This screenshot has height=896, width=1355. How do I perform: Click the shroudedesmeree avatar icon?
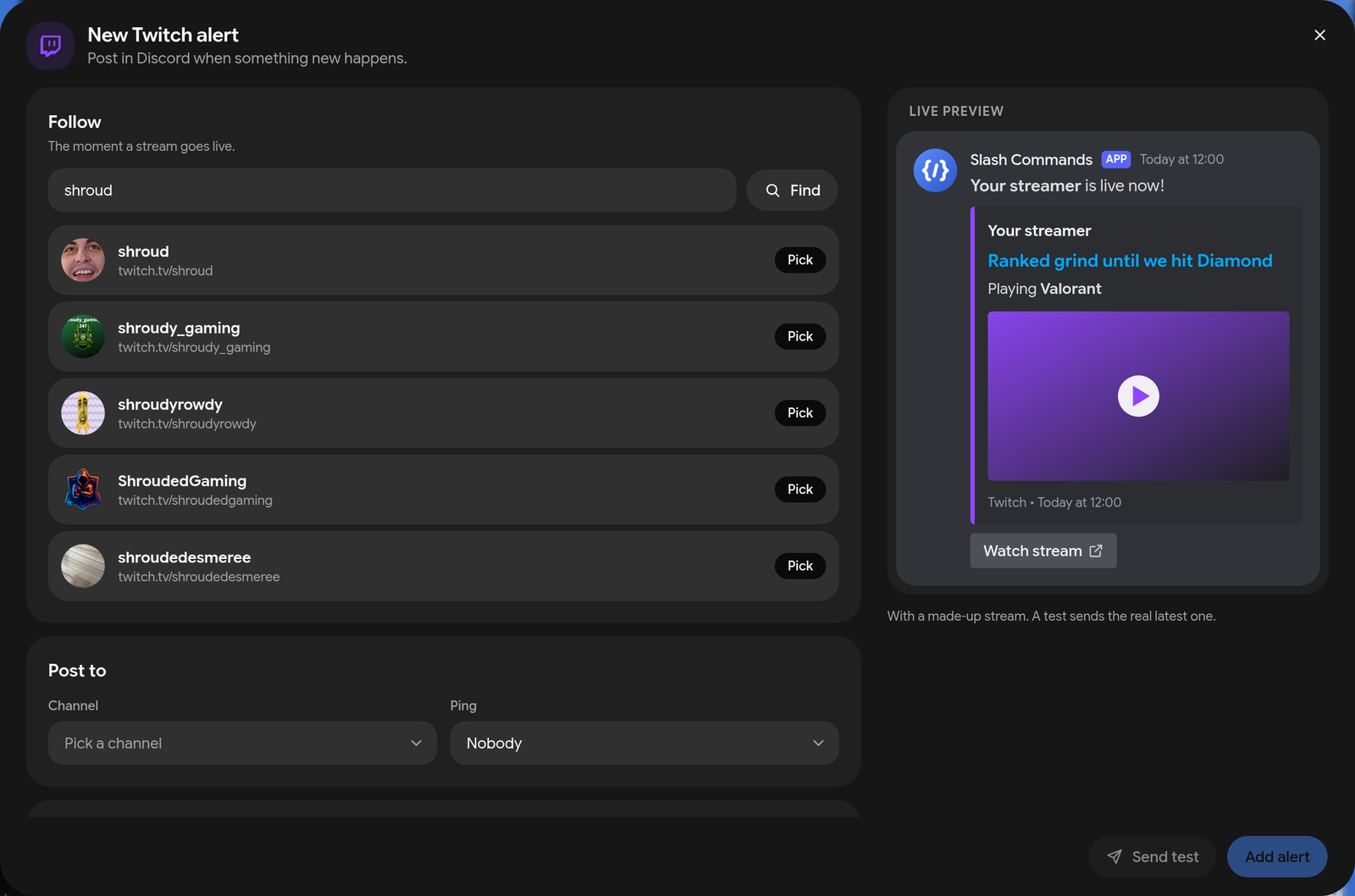[83, 566]
